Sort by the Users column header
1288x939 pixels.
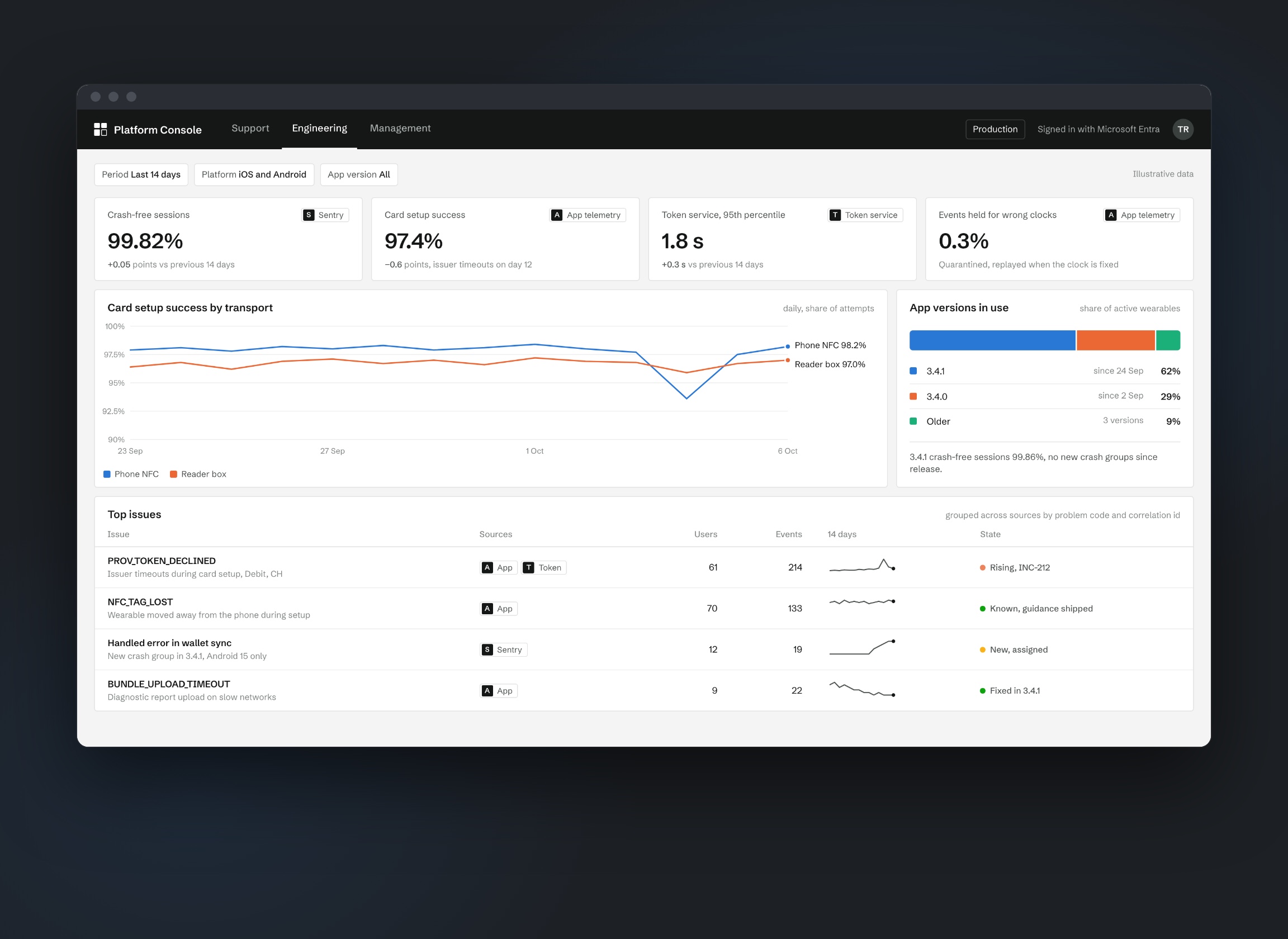click(705, 534)
